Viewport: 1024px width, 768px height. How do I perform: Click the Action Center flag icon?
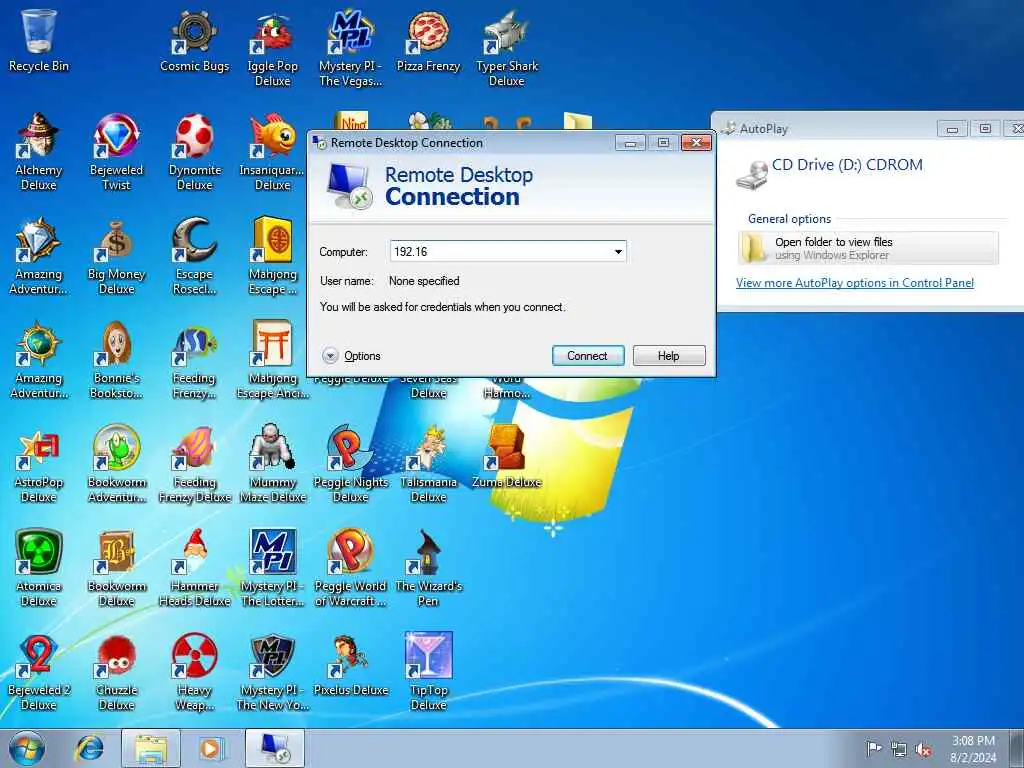874,749
